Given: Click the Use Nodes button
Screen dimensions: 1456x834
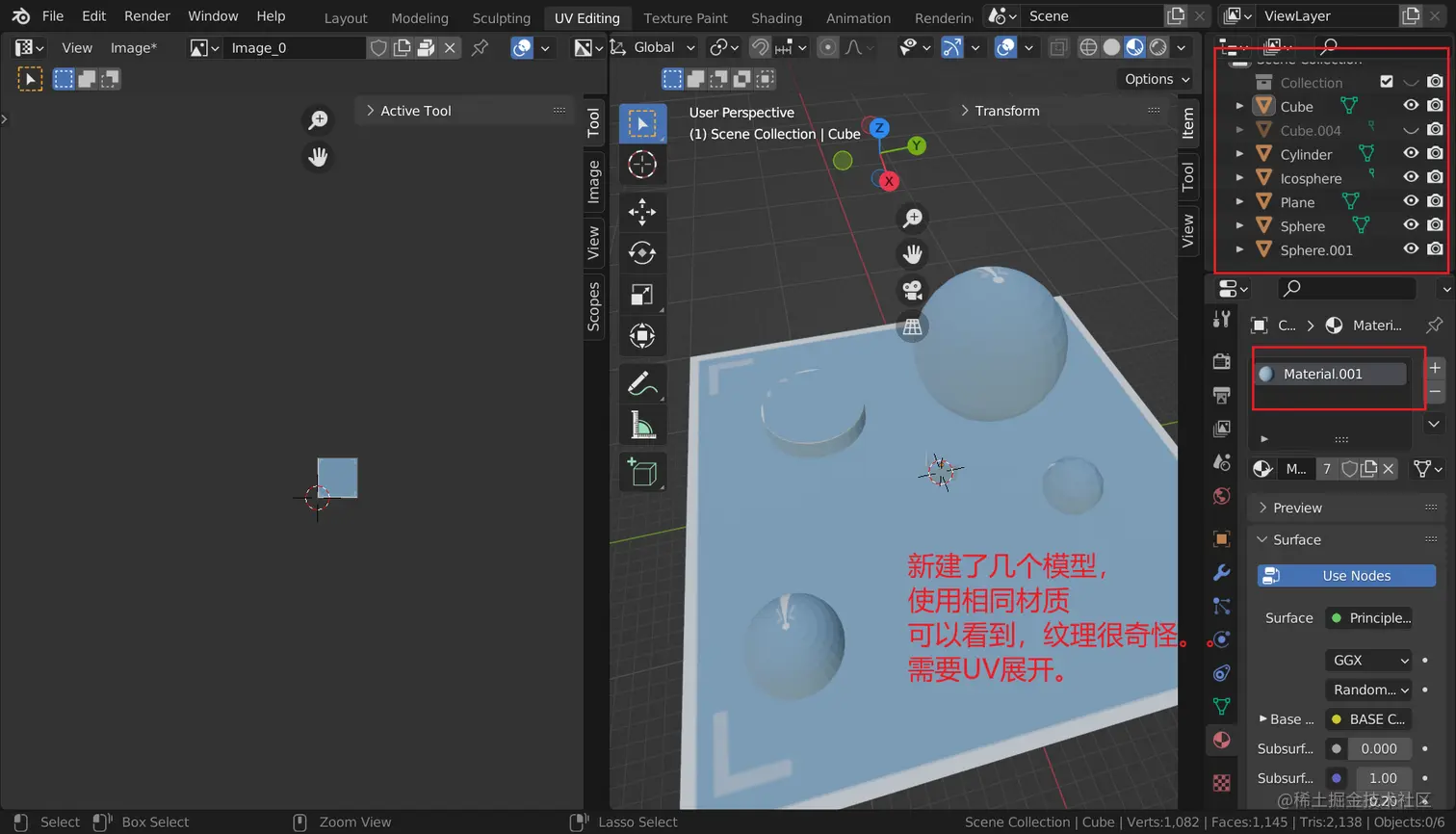Looking at the screenshot, I should (x=1346, y=576).
